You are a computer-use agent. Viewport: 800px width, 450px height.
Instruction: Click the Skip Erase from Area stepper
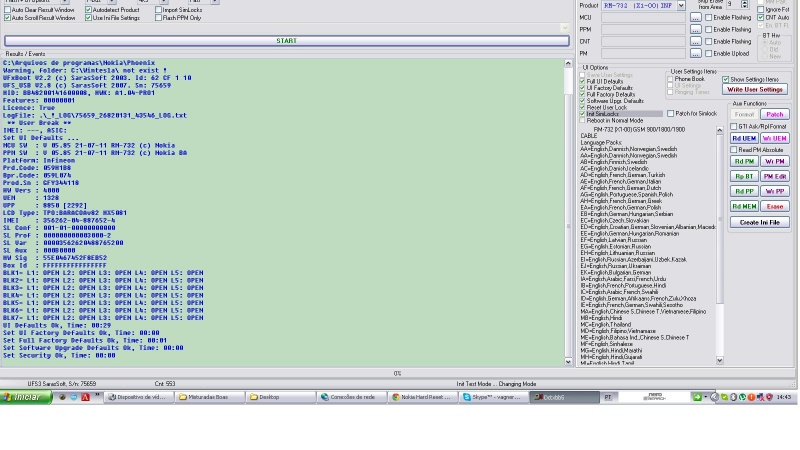point(744,4)
